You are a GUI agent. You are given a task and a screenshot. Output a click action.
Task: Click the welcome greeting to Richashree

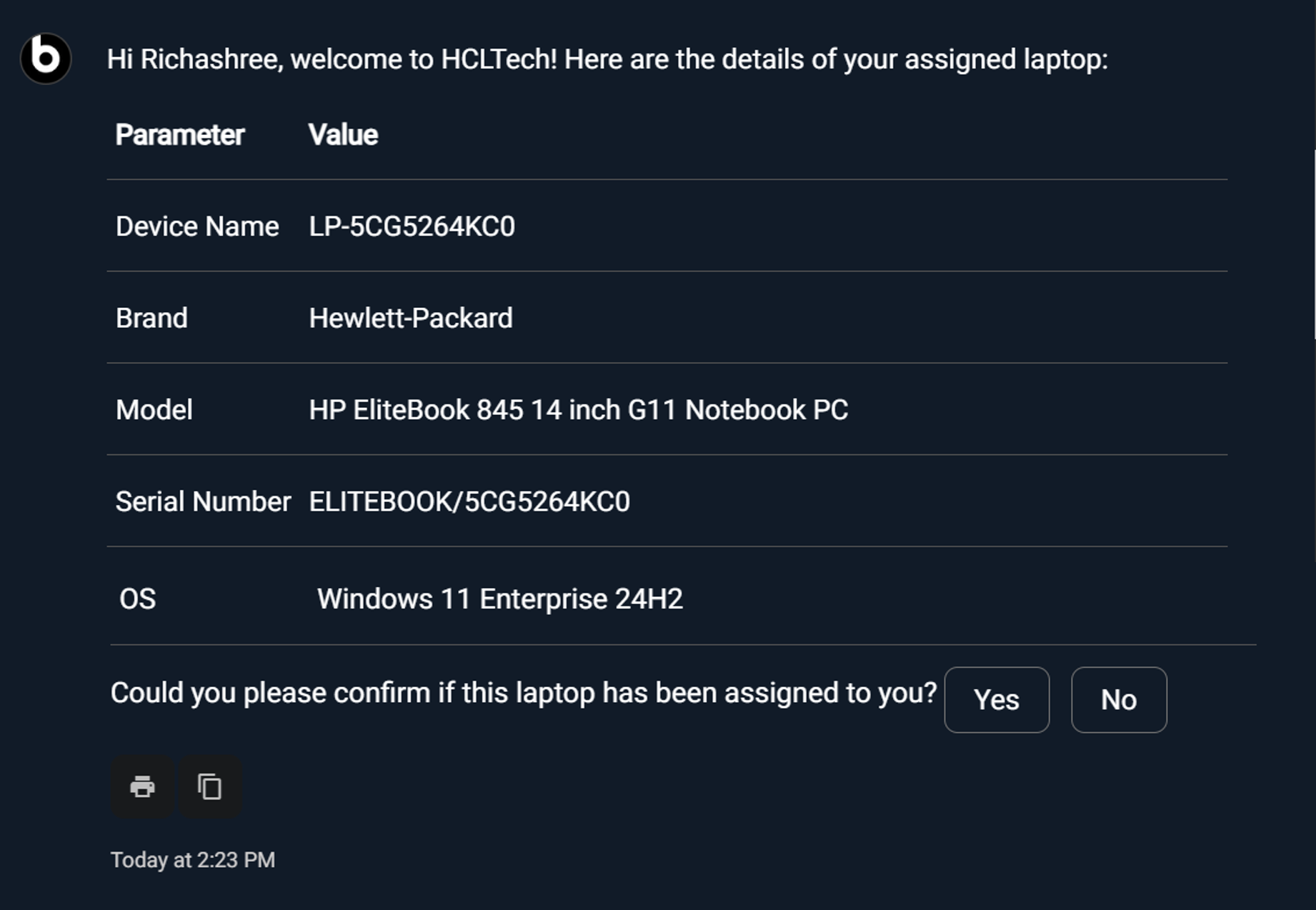607,59
